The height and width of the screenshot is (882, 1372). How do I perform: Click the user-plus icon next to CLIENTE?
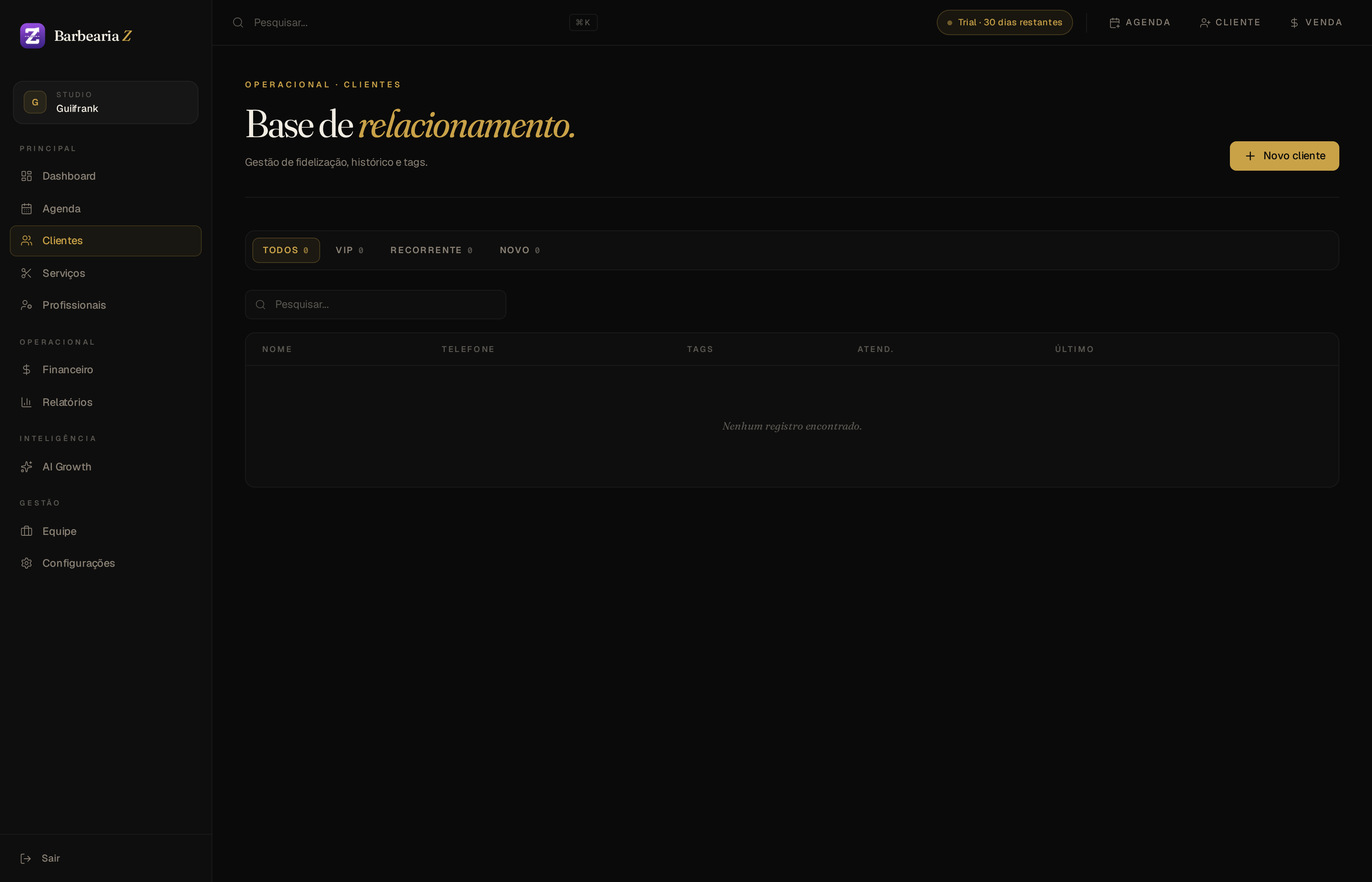click(1205, 23)
